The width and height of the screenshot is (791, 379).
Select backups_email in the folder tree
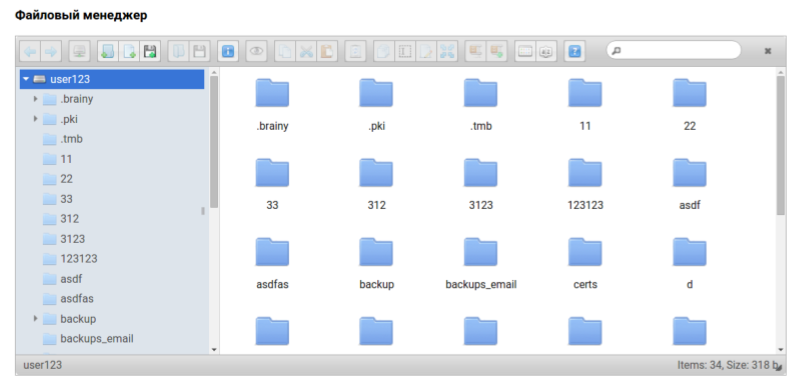(x=97, y=338)
